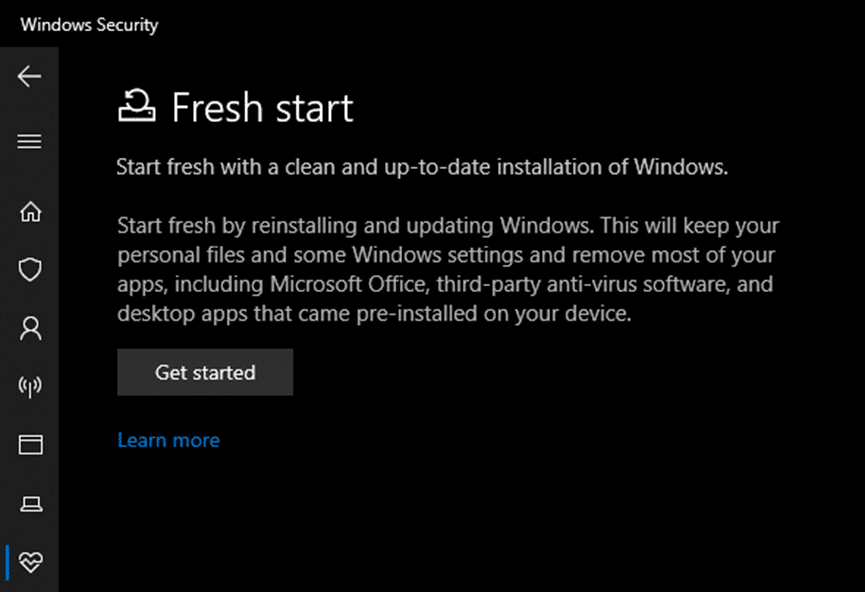Open Virus & threat protection shield icon
The height and width of the screenshot is (592, 865).
[x=30, y=270]
